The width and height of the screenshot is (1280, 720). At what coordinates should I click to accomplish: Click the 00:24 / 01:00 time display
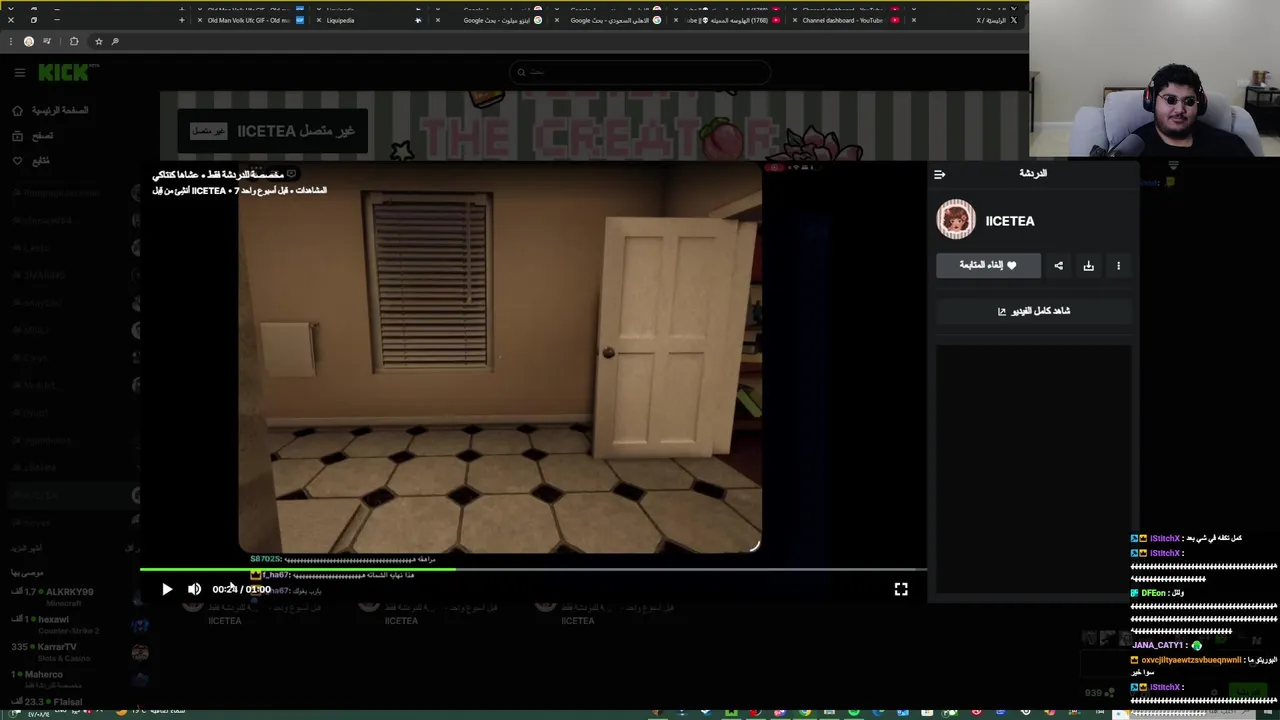coord(241,589)
